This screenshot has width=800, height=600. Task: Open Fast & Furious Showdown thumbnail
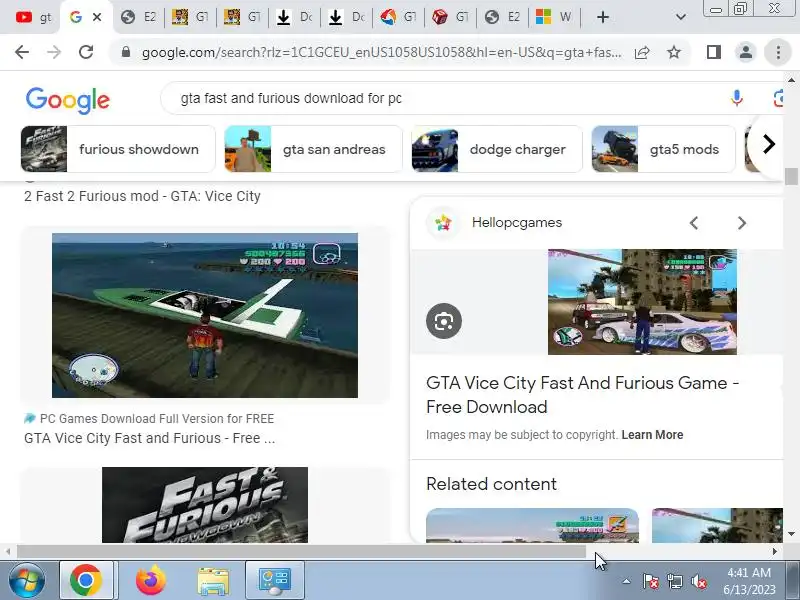pyautogui.click(x=205, y=505)
